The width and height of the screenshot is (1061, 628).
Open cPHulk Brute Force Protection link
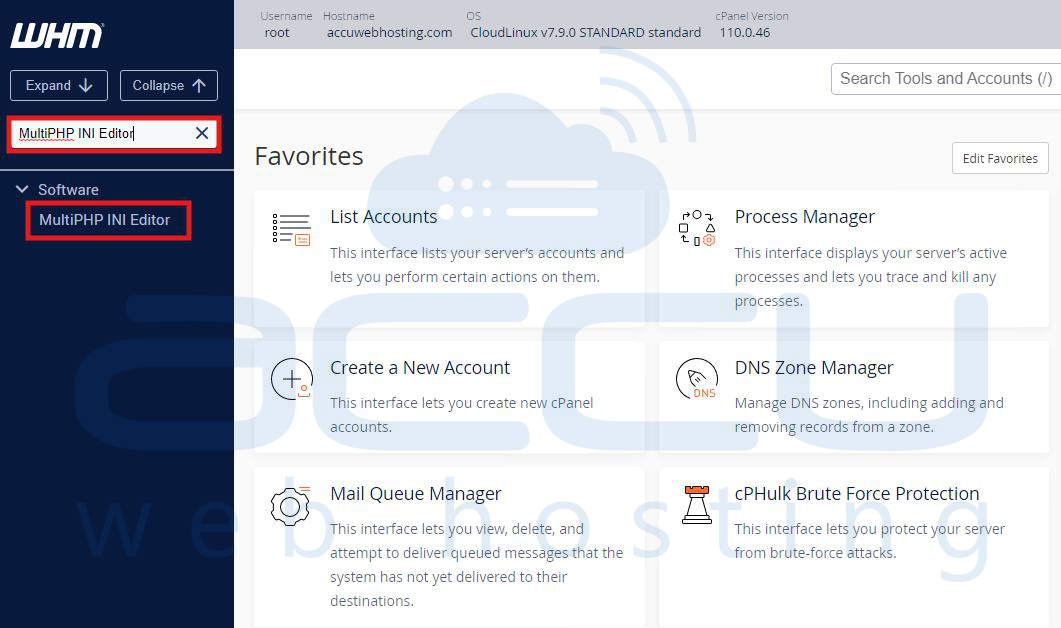857,493
